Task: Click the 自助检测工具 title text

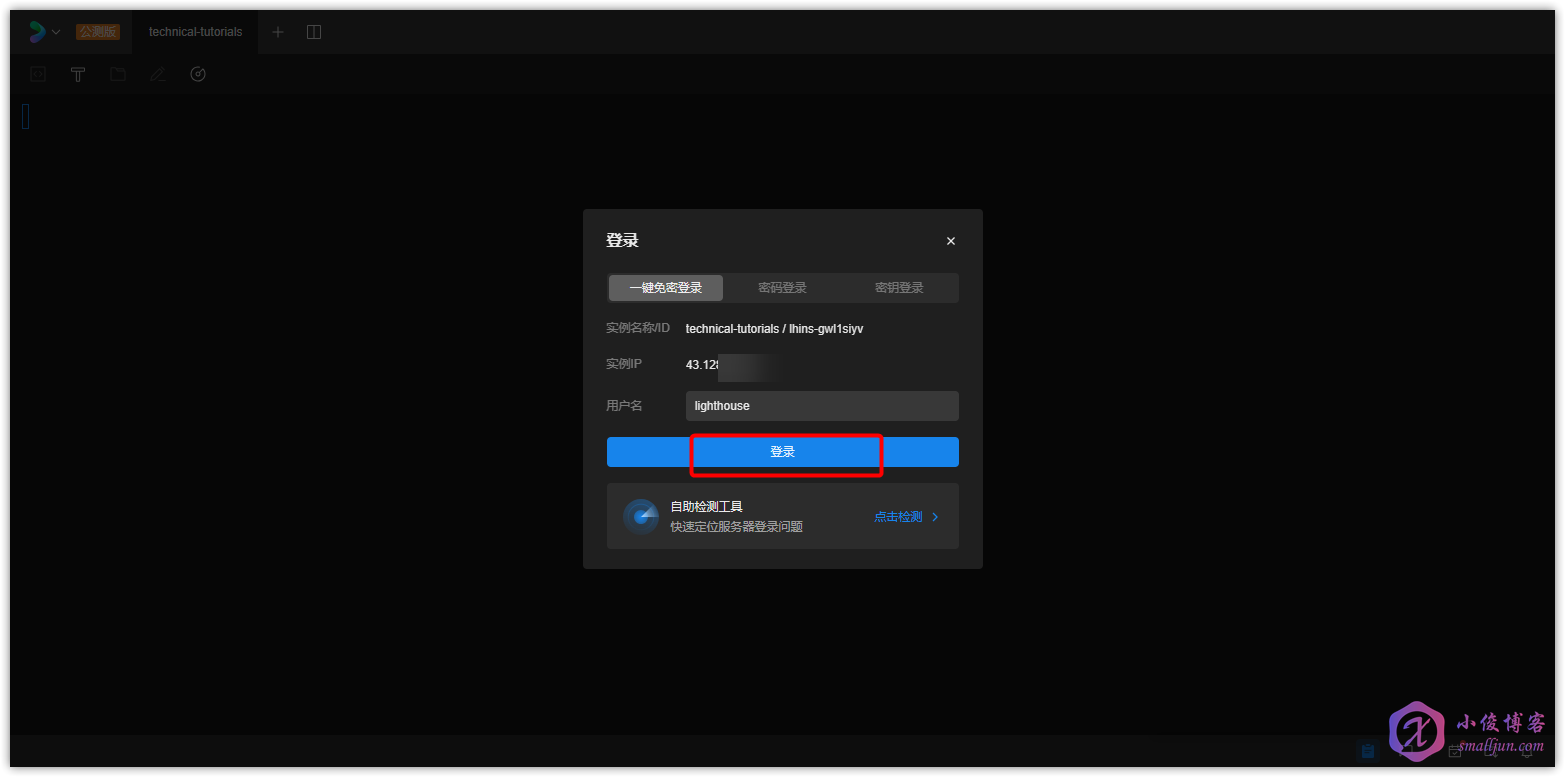Action: (706, 507)
